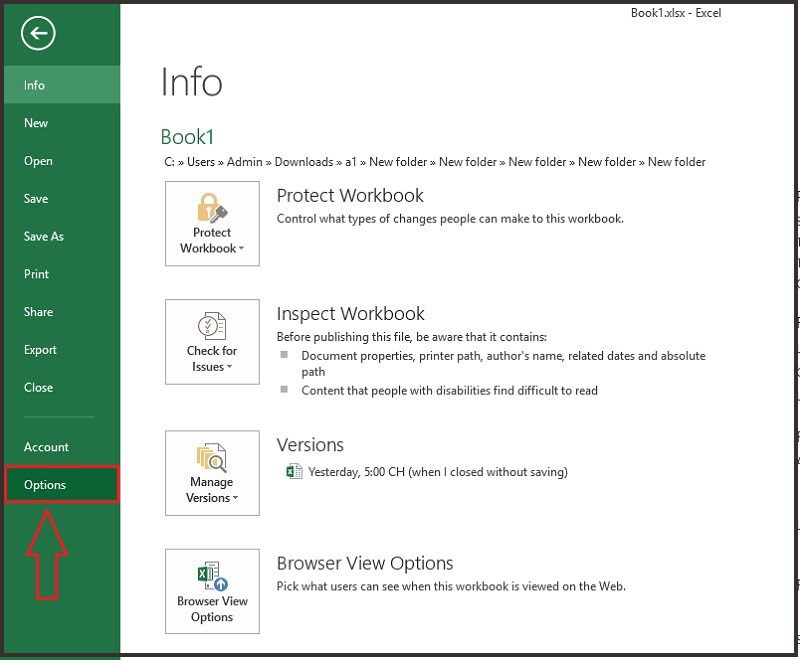Click the Browser View Options button
Screen dimensions: 800x660
click(212, 591)
